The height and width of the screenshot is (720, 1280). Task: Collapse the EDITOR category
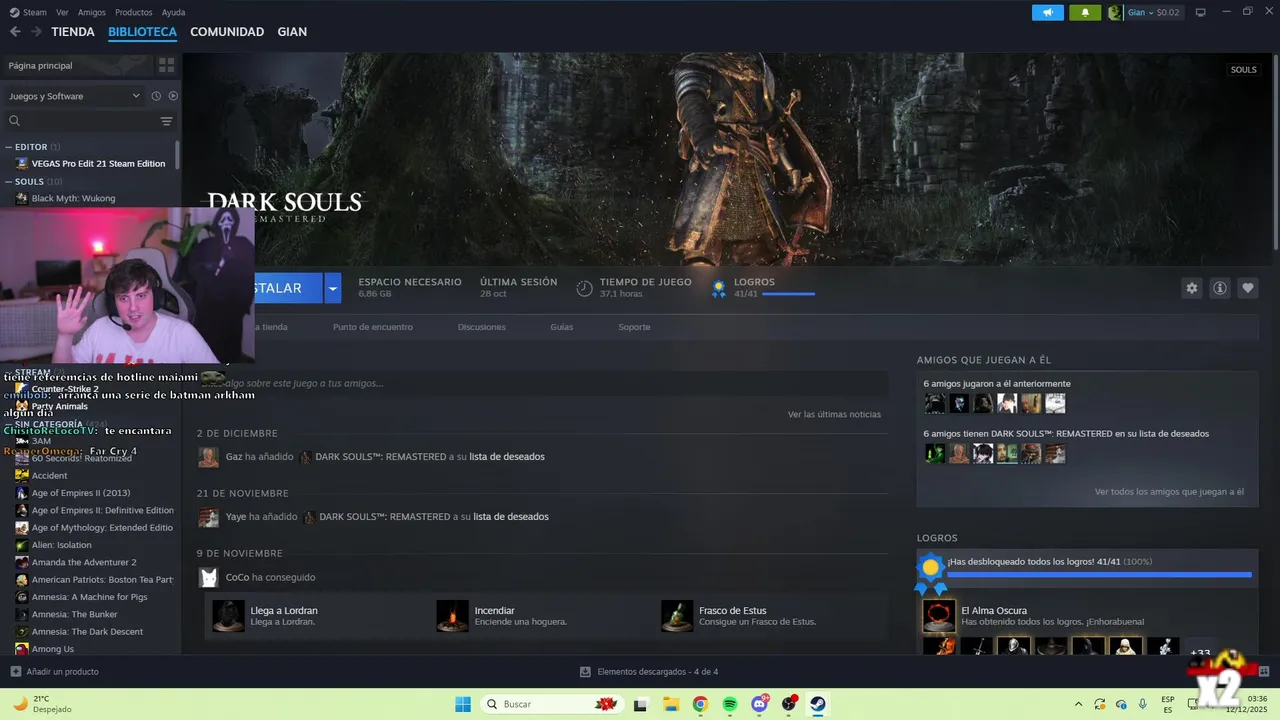[9, 147]
